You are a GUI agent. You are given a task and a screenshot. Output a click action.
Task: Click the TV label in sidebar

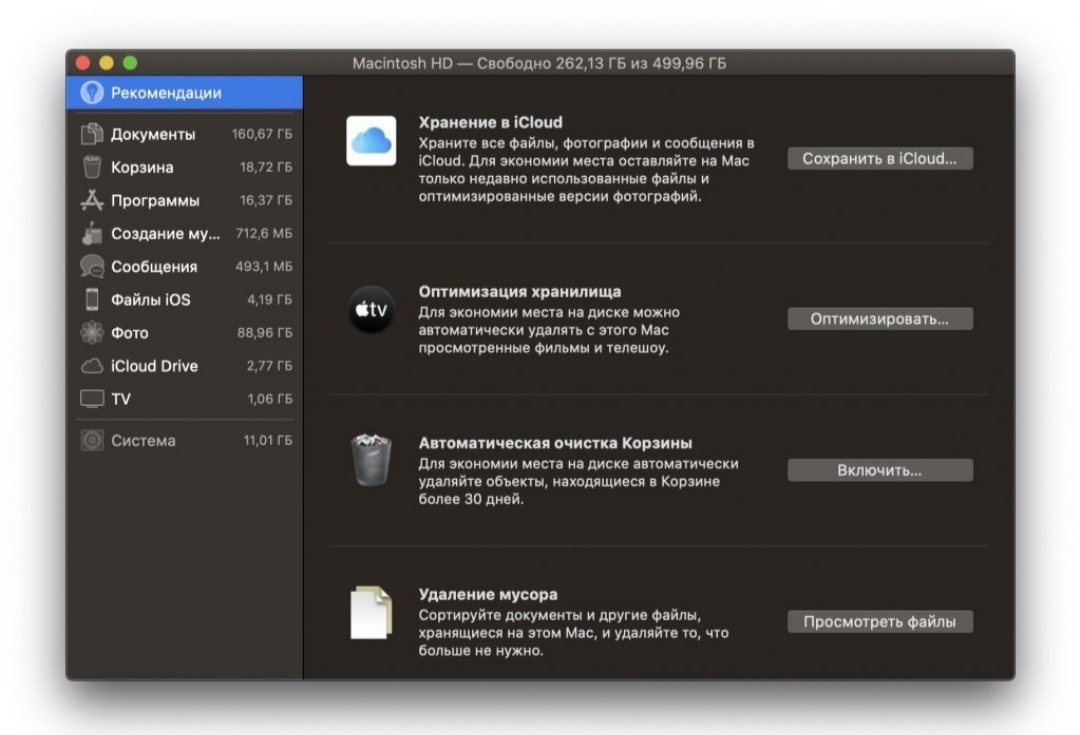pos(121,399)
